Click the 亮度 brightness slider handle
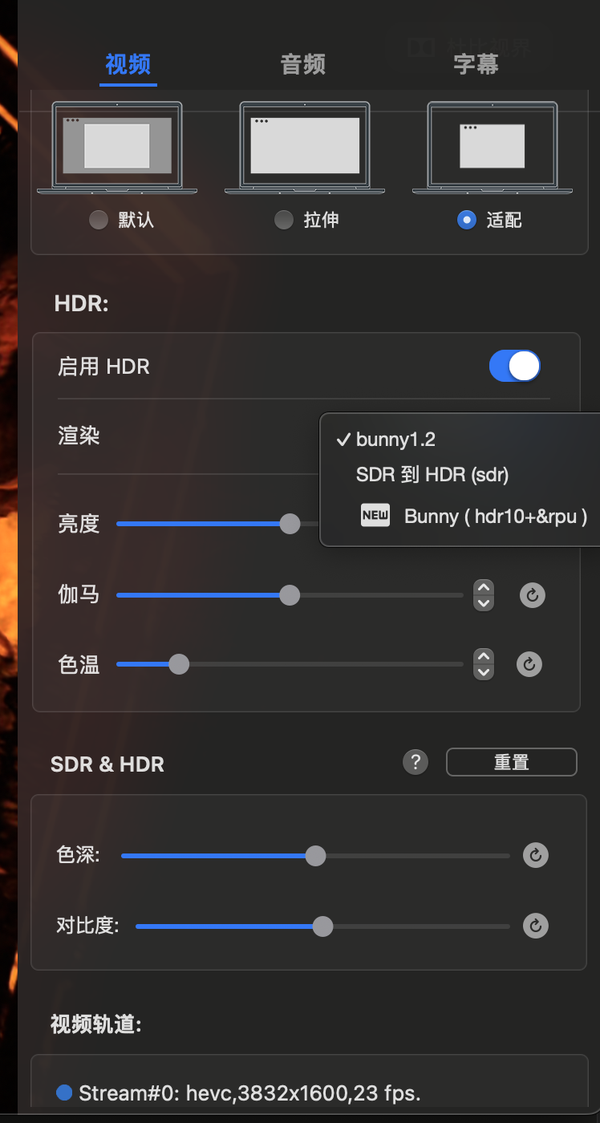 coord(289,523)
